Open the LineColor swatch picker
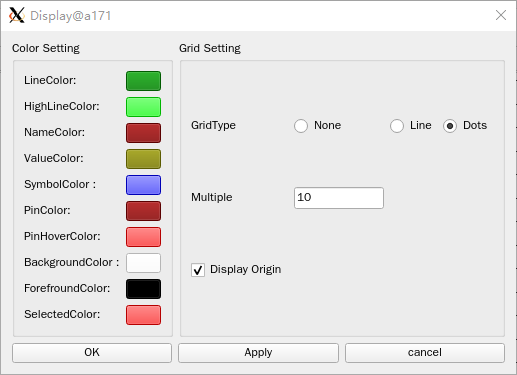 coord(143,81)
